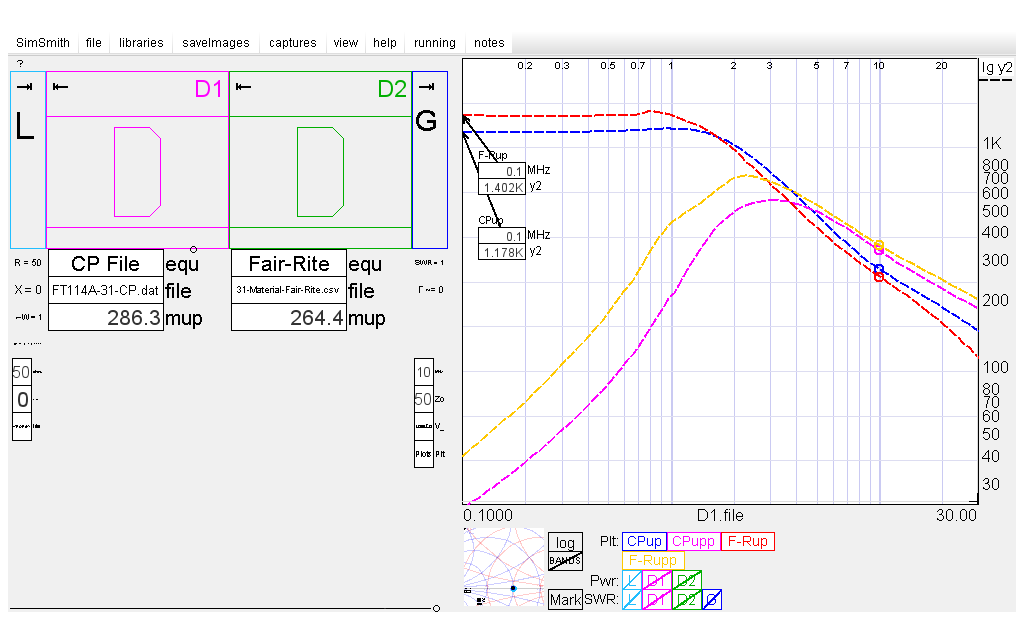Toggle SWR display for D1

pyautogui.click(x=656, y=599)
